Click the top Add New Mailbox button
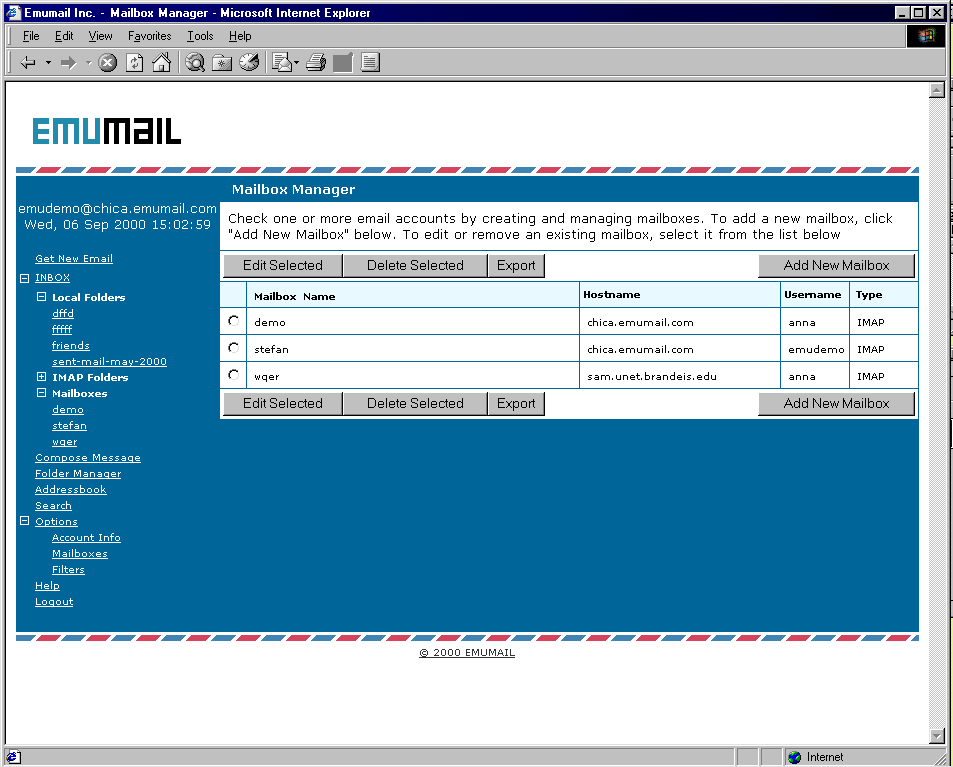Screen dimensions: 953x767 tap(836, 265)
